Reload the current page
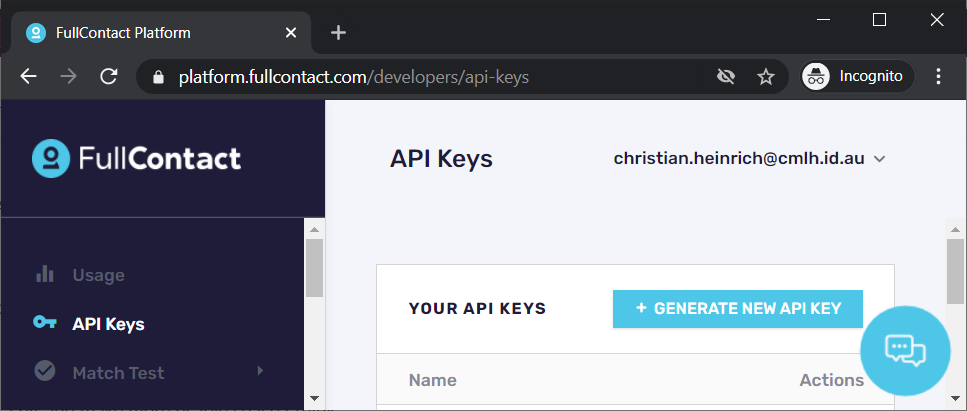The height and width of the screenshot is (411, 967). pos(109,77)
